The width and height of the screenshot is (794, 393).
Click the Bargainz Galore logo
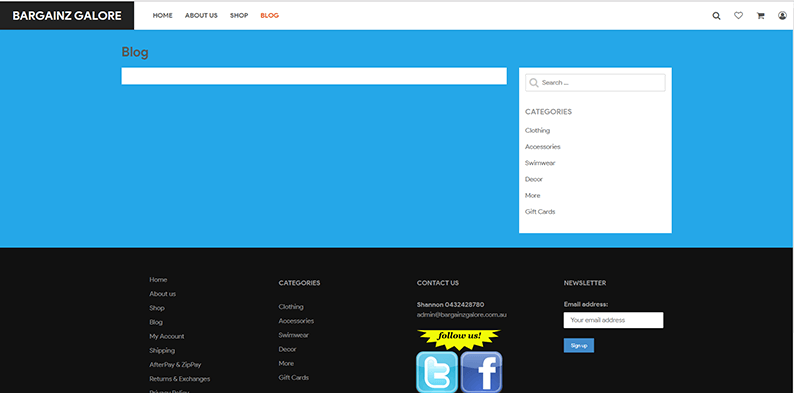[x=67, y=16]
